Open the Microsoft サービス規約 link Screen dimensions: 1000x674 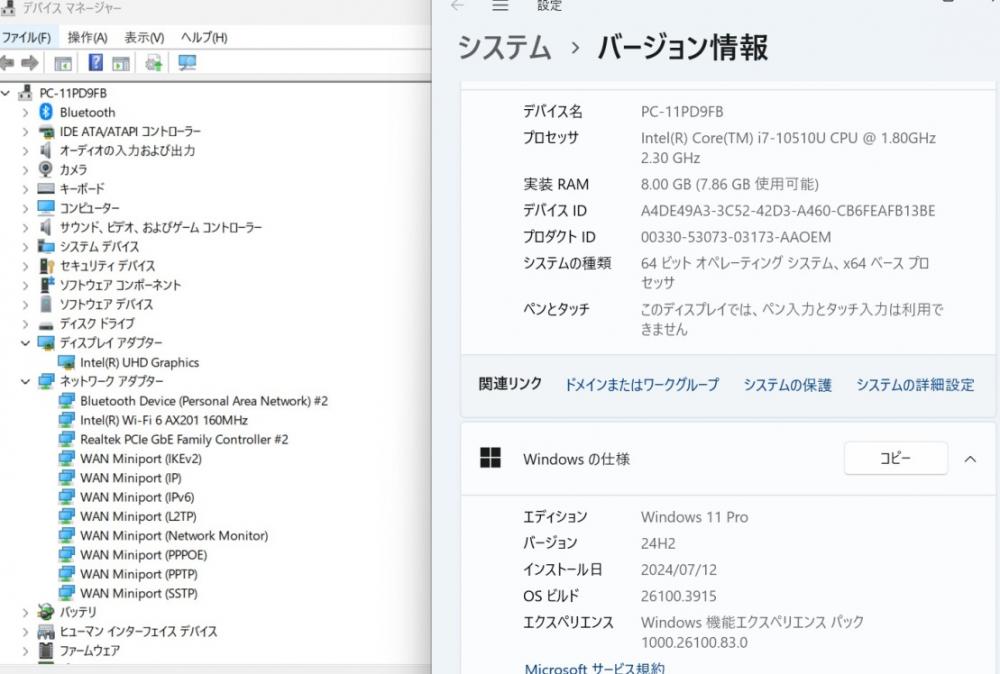pyautogui.click(x=594, y=668)
